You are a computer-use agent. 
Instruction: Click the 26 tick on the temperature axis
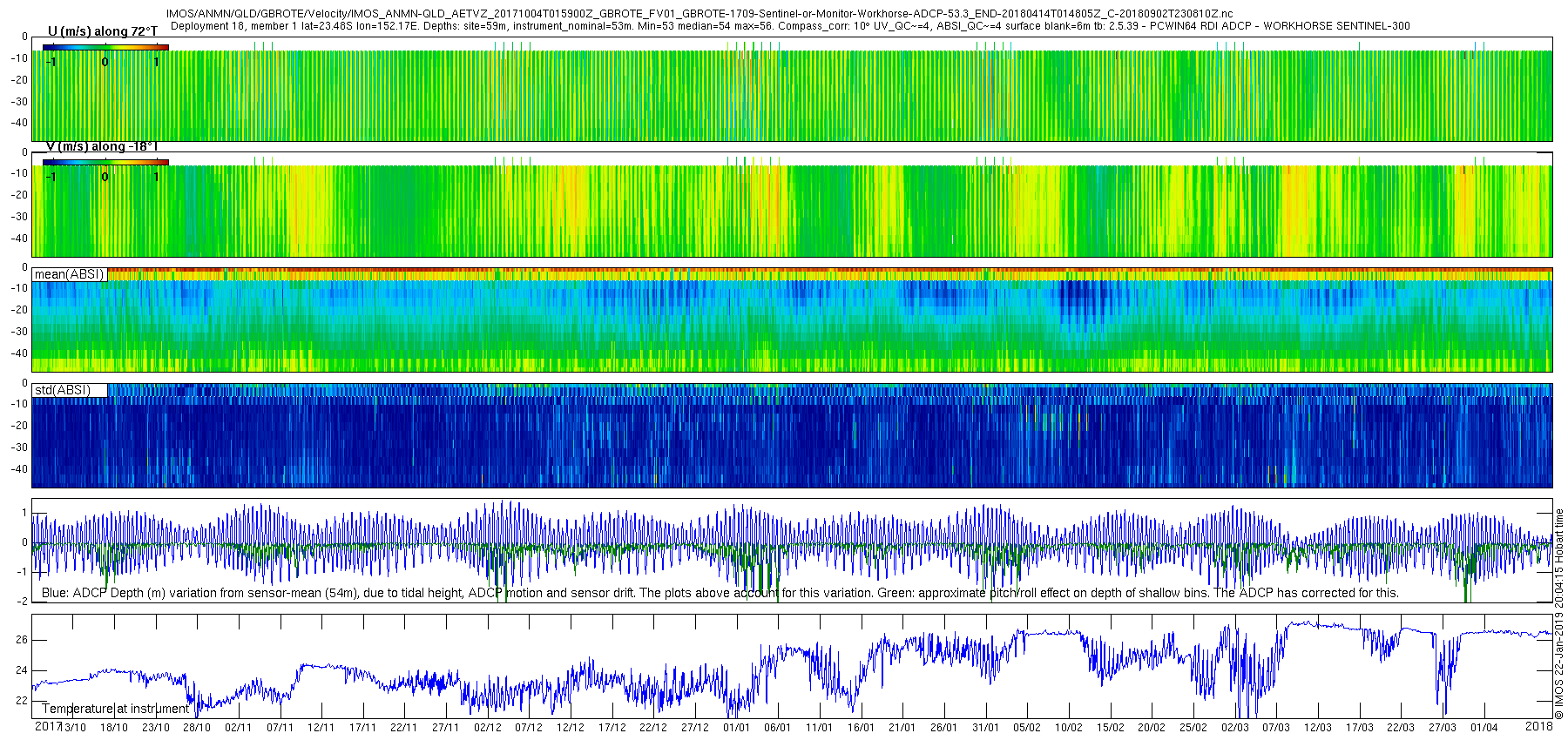click(x=22, y=640)
